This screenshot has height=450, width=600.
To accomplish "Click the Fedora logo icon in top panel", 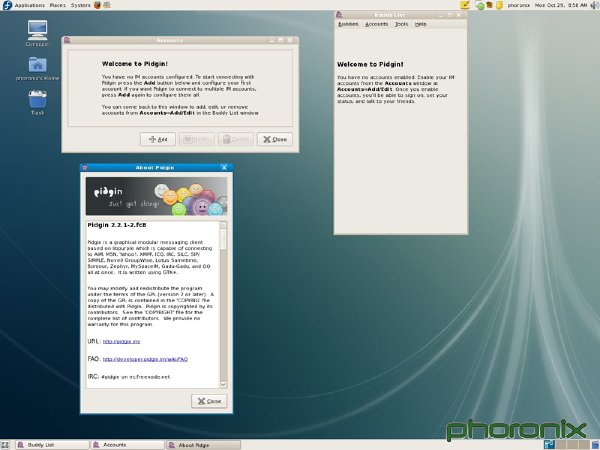I will [7, 5].
